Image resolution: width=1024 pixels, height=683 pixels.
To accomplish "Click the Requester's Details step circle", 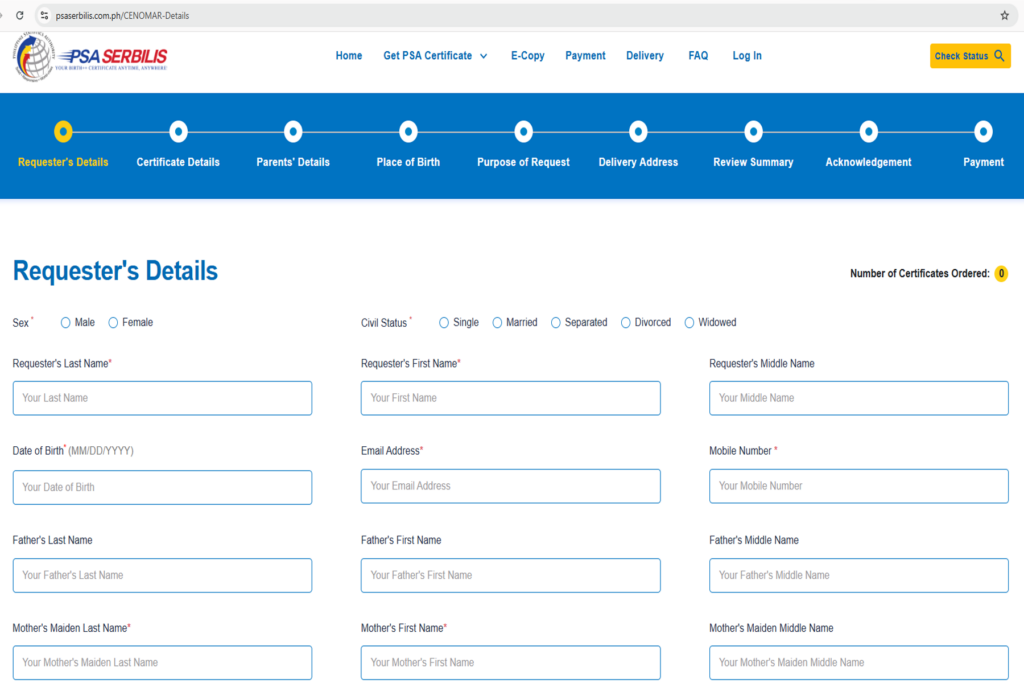I will click(63, 132).
